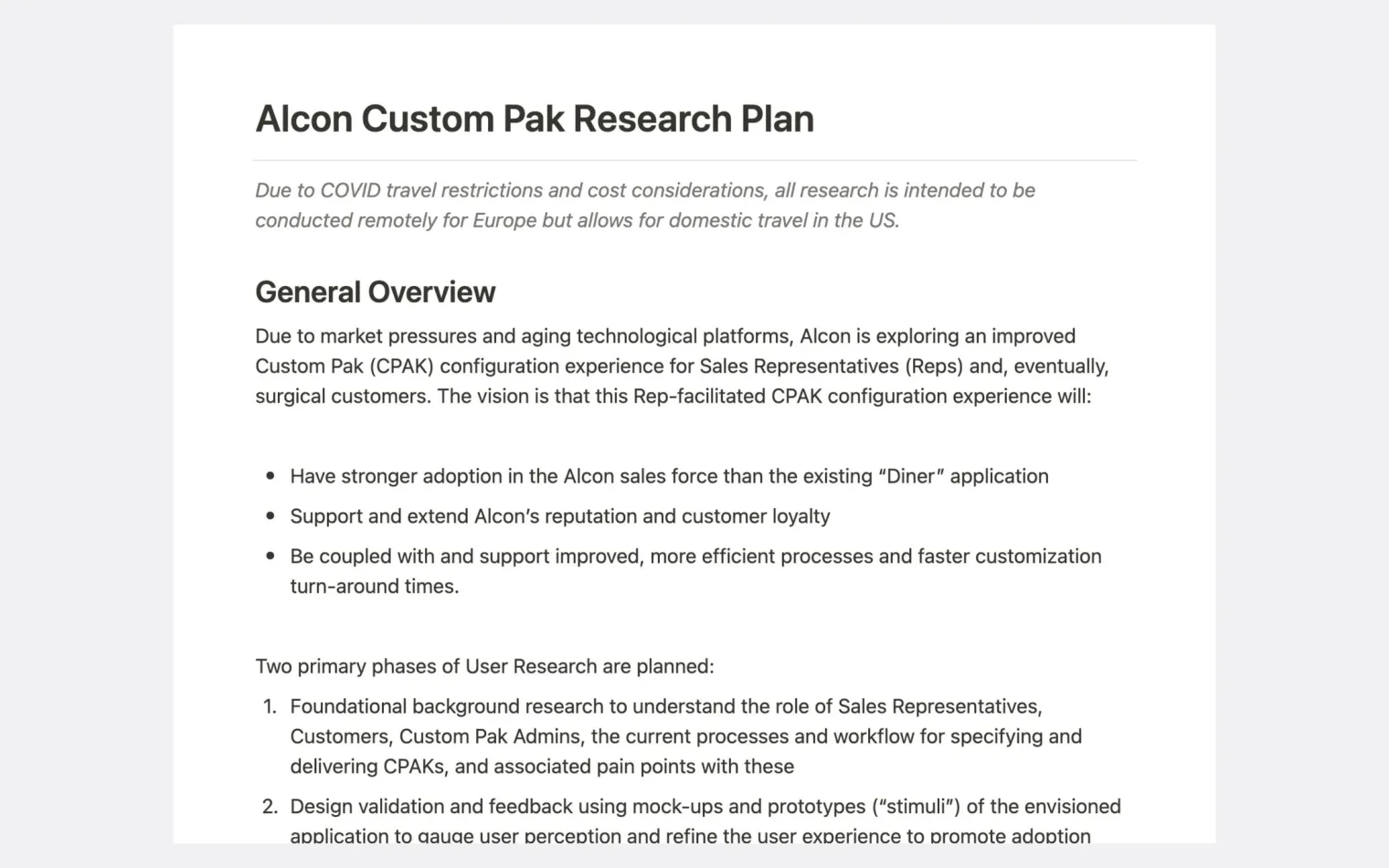This screenshot has width=1389, height=868.
Task: Click the horizontal divider below the title
Action: pyautogui.click(x=695, y=161)
